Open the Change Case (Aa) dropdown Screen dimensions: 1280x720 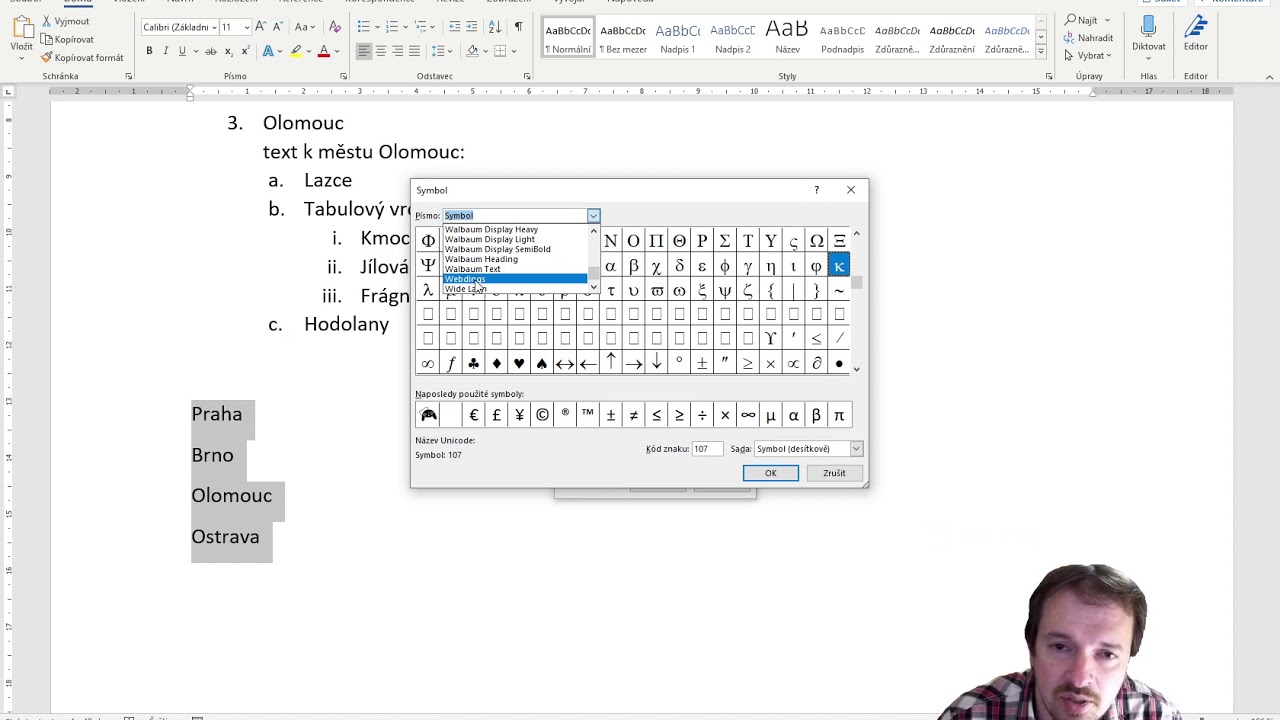coord(304,27)
